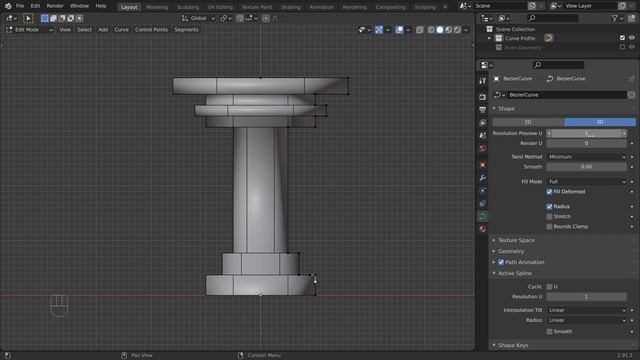
Task: Open the Object properties tab icon
Action: click(x=482, y=165)
